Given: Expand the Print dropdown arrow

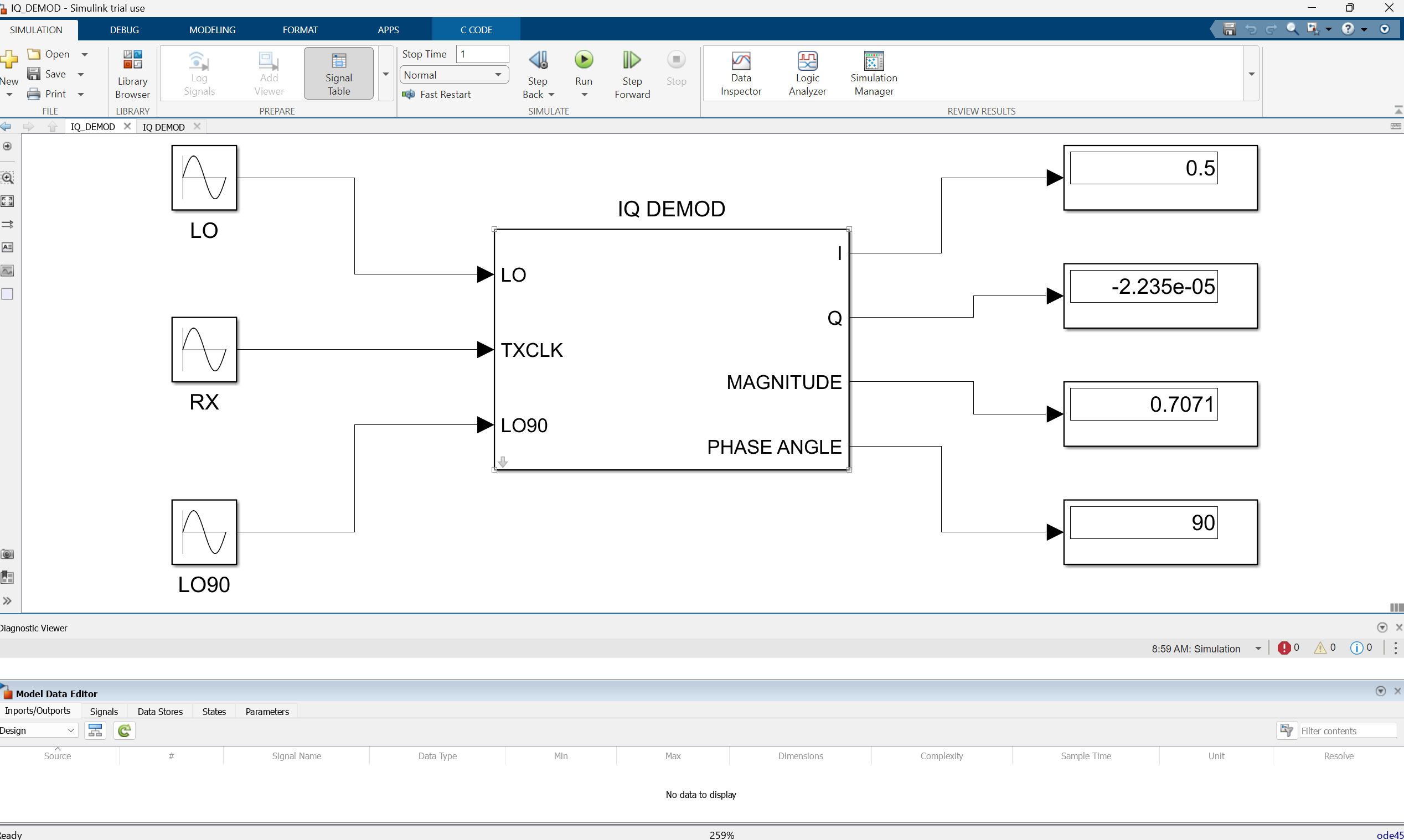Looking at the screenshot, I should click(81, 94).
